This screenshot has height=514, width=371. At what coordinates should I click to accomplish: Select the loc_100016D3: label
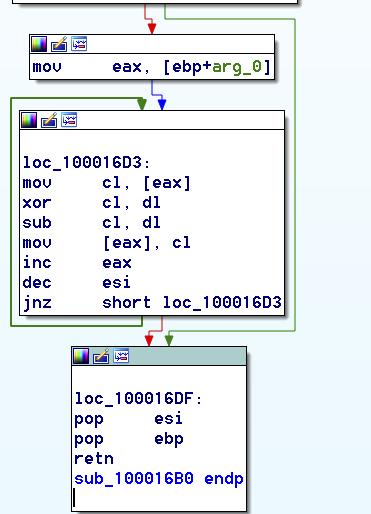click(x=86, y=163)
